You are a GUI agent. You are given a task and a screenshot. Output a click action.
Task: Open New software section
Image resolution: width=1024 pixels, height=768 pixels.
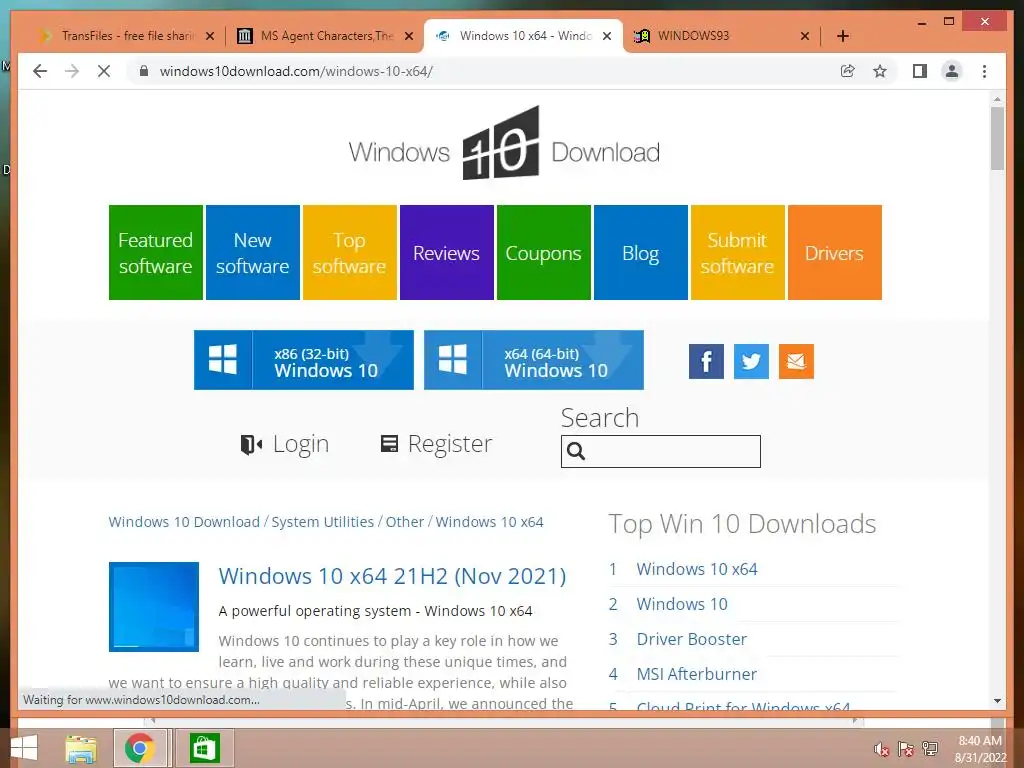click(253, 253)
